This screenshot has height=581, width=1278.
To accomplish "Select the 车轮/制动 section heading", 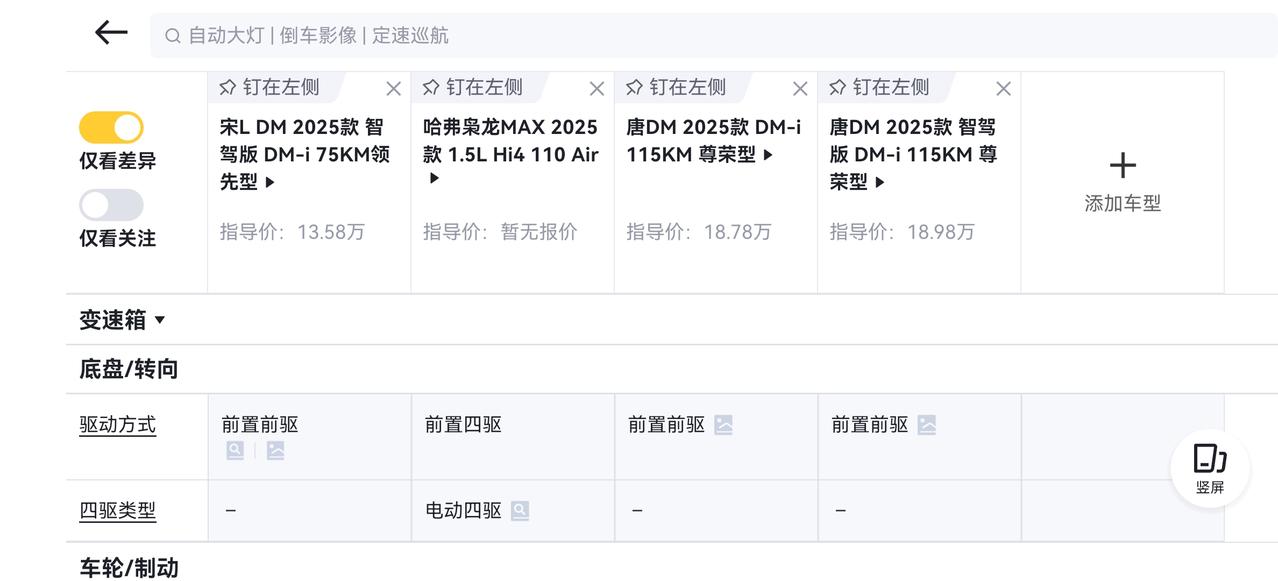I will click(x=129, y=568).
